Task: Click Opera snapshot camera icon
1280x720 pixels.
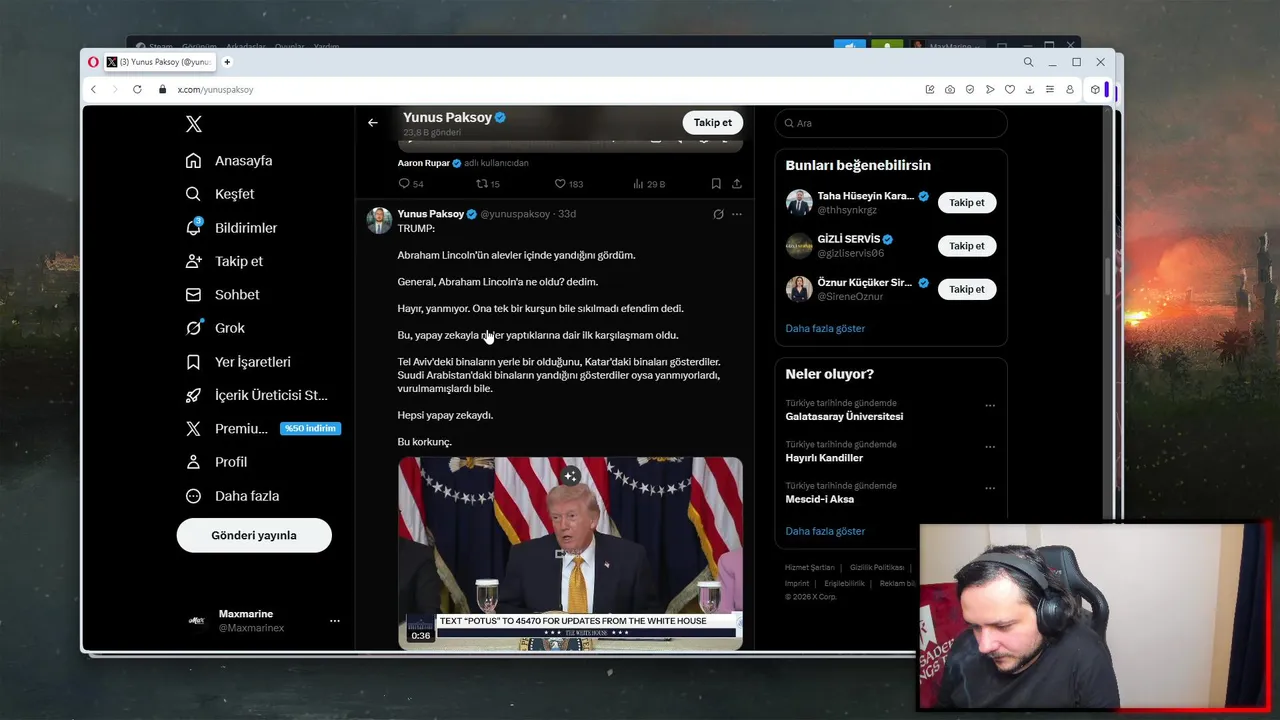Action: pyautogui.click(x=950, y=89)
